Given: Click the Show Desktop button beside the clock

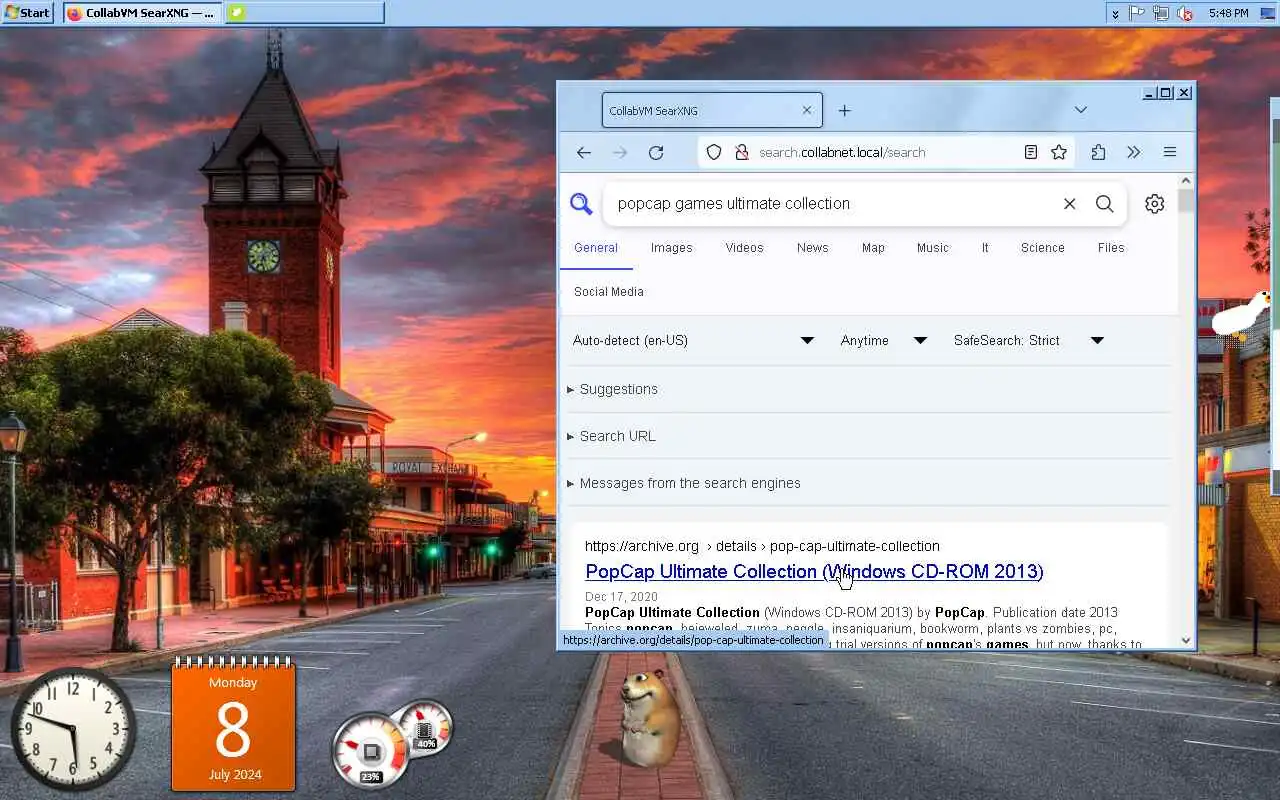Looking at the screenshot, I should click(1268, 13).
